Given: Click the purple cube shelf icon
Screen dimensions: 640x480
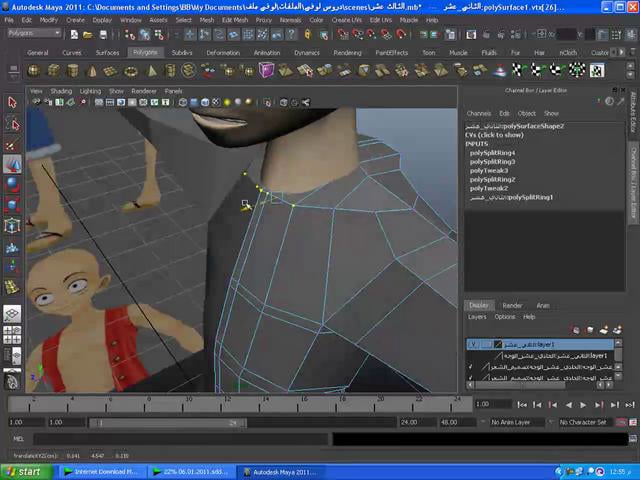Looking at the screenshot, I should click(266, 70).
